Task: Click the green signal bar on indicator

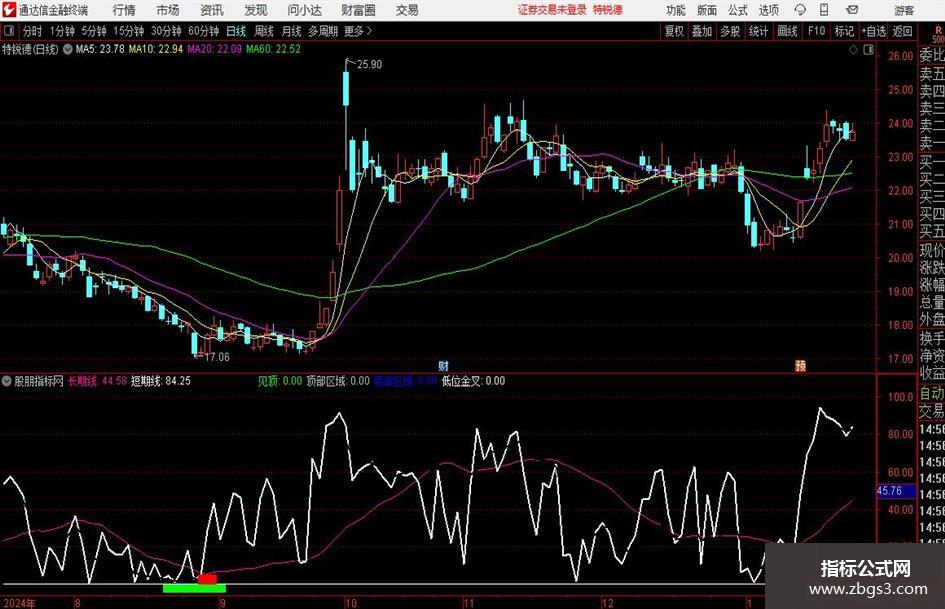Action: coord(194,588)
